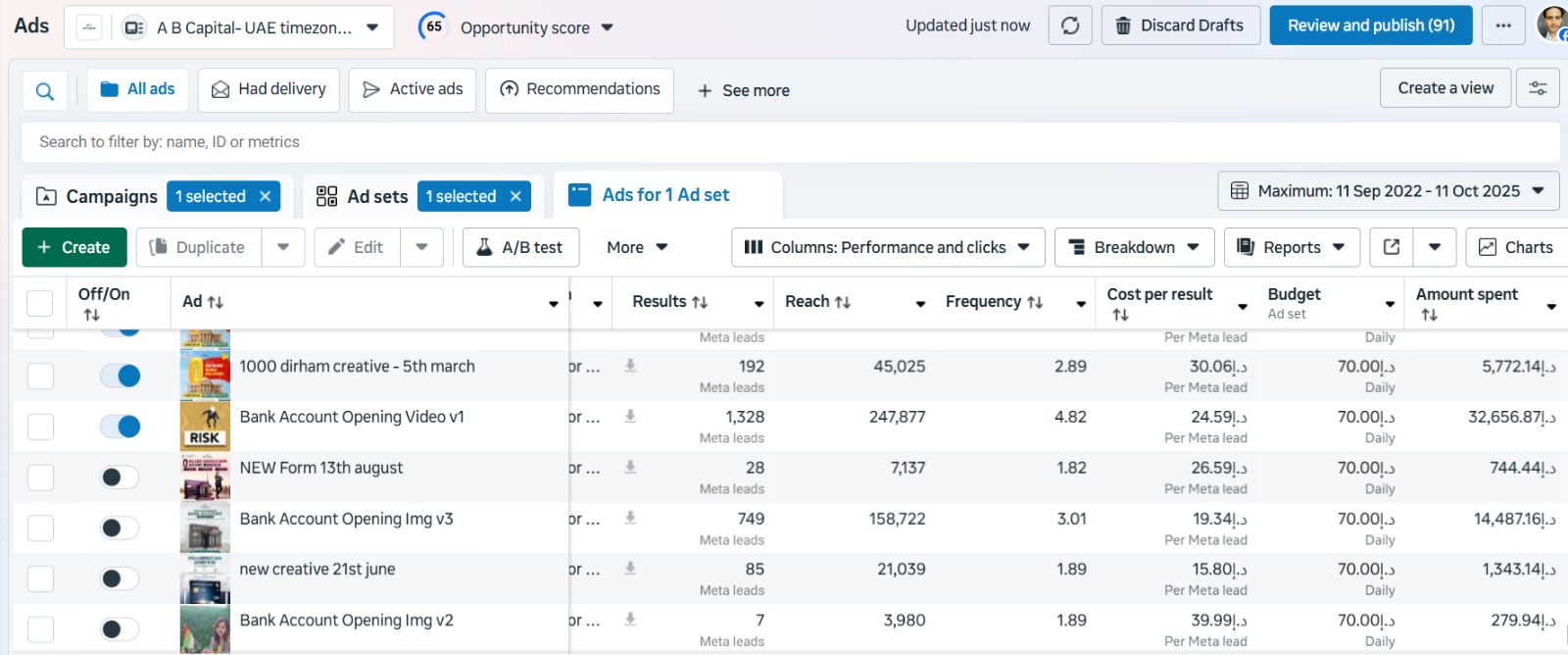This screenshot has width=1568, height=655.
Task: Turn off 1000 dirham creative ad
Action: tap(121, 376)
